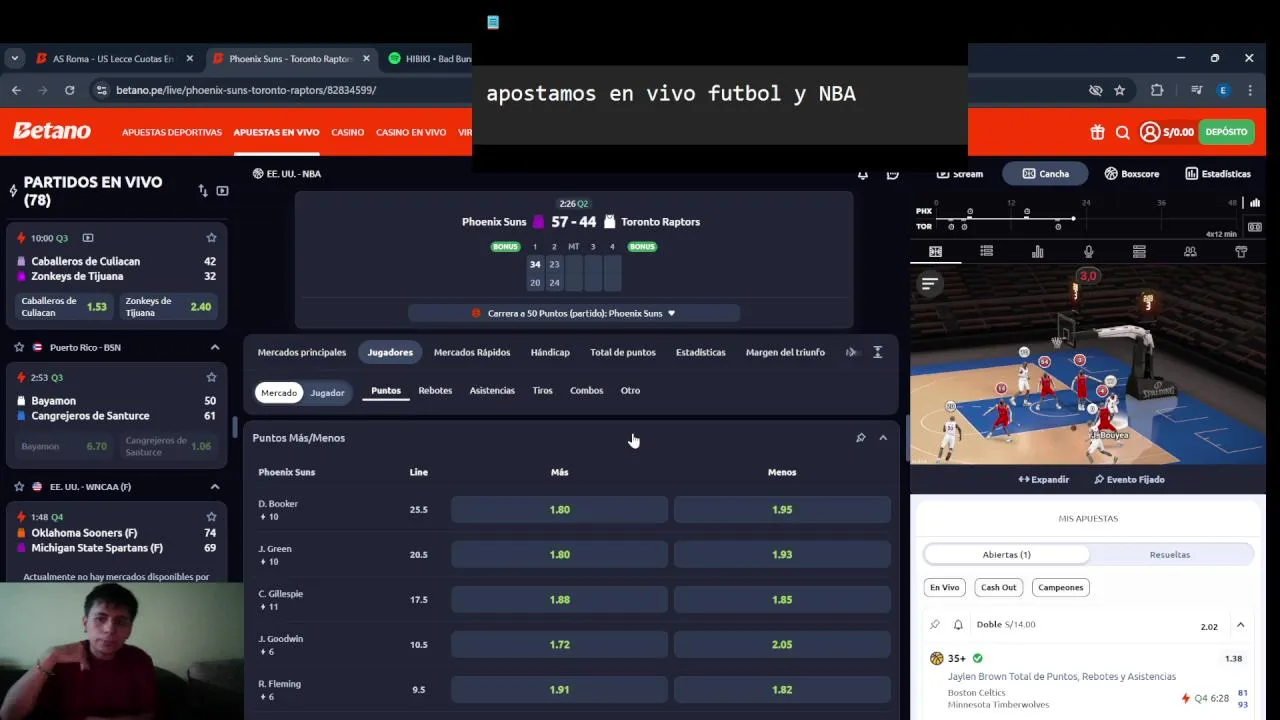Image resolution: width=1280 pixels, height=720 pixels.
Task: Select the Rebotes sub-tab
Action: [435, 391]
